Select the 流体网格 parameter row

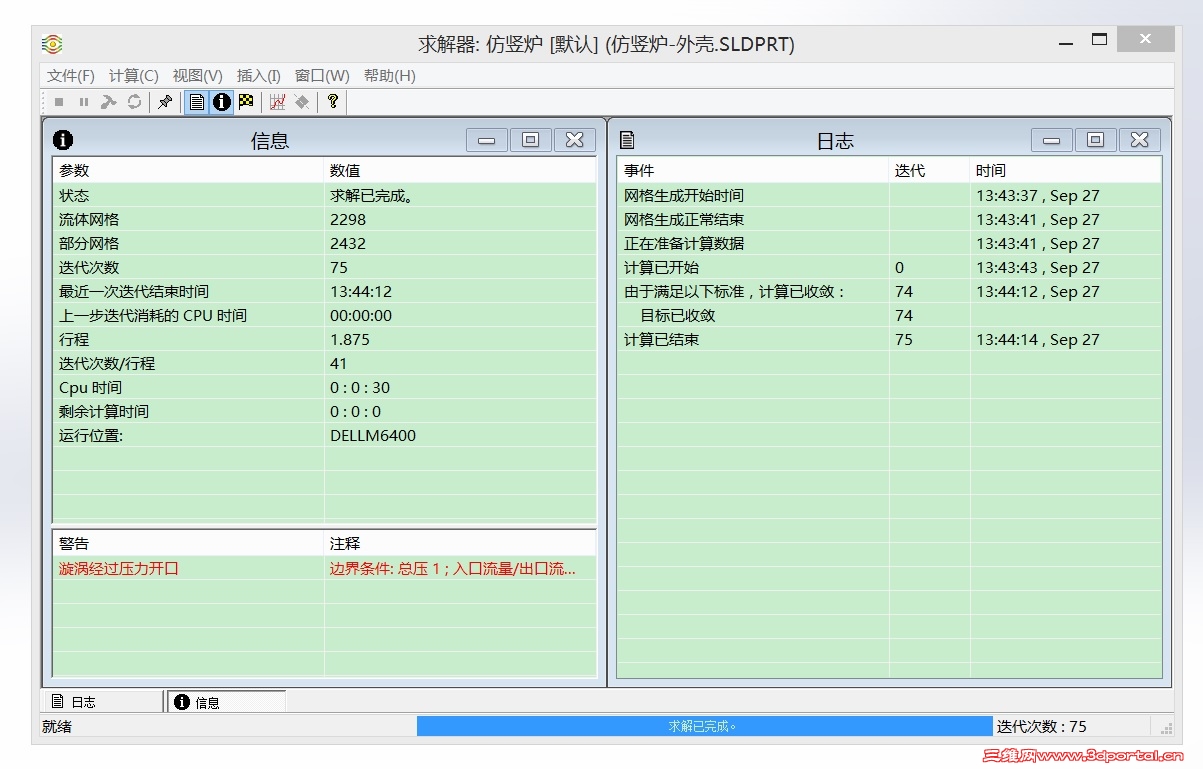(x=324, y=220)
